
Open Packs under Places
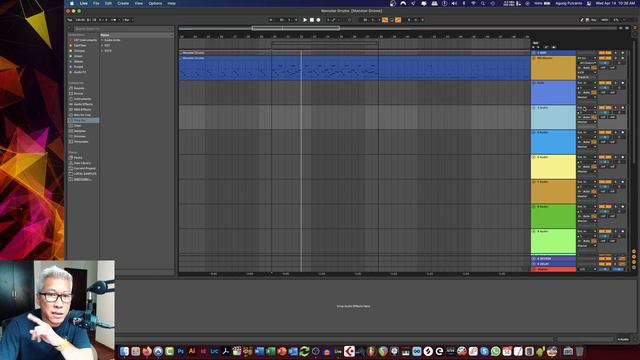click(78, 158)
